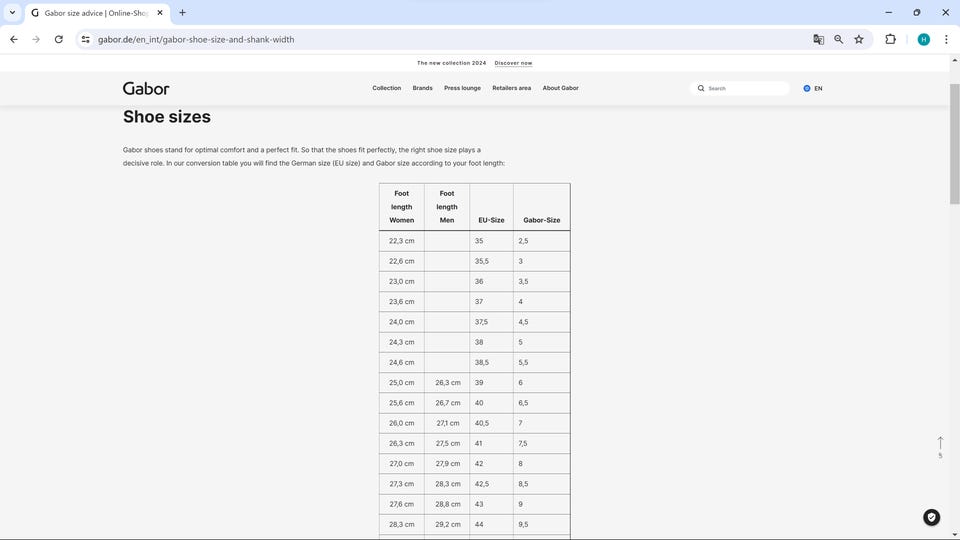Click the scrollbar down arrow

954,534
